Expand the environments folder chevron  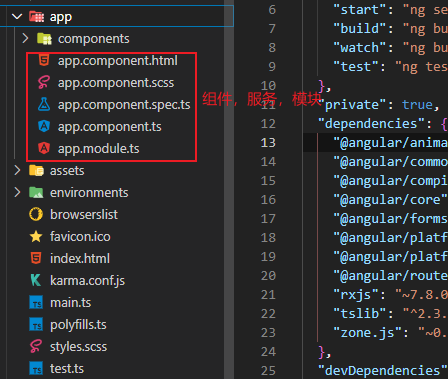(17, 192)
